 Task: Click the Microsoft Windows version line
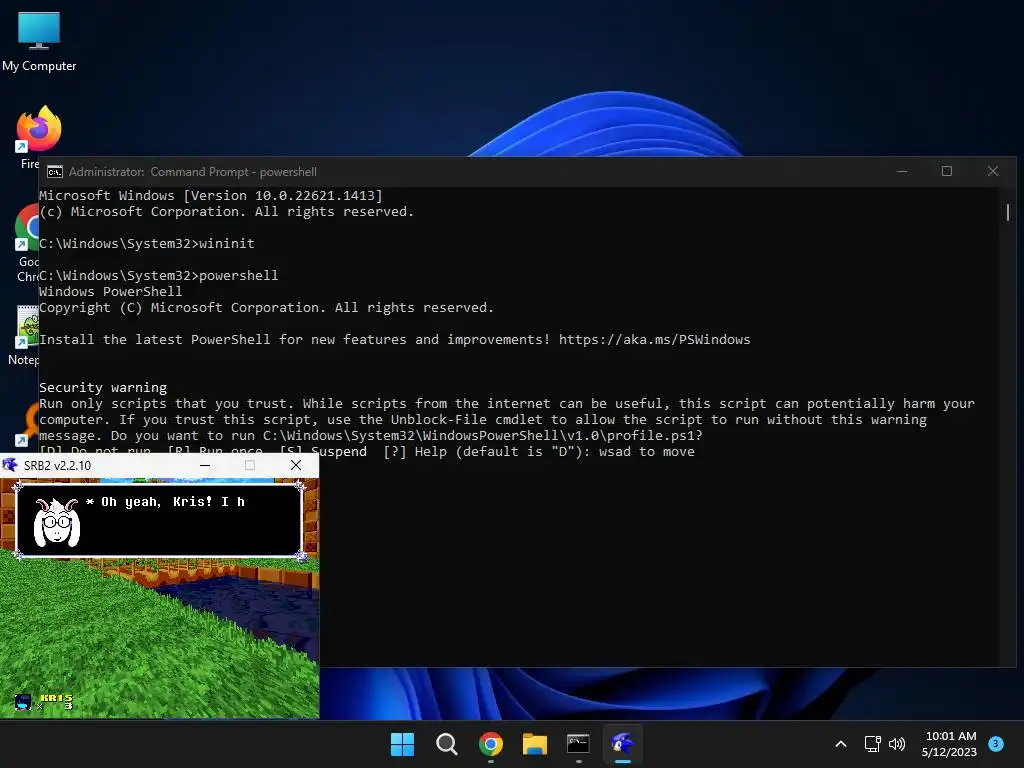click(211, 195)
